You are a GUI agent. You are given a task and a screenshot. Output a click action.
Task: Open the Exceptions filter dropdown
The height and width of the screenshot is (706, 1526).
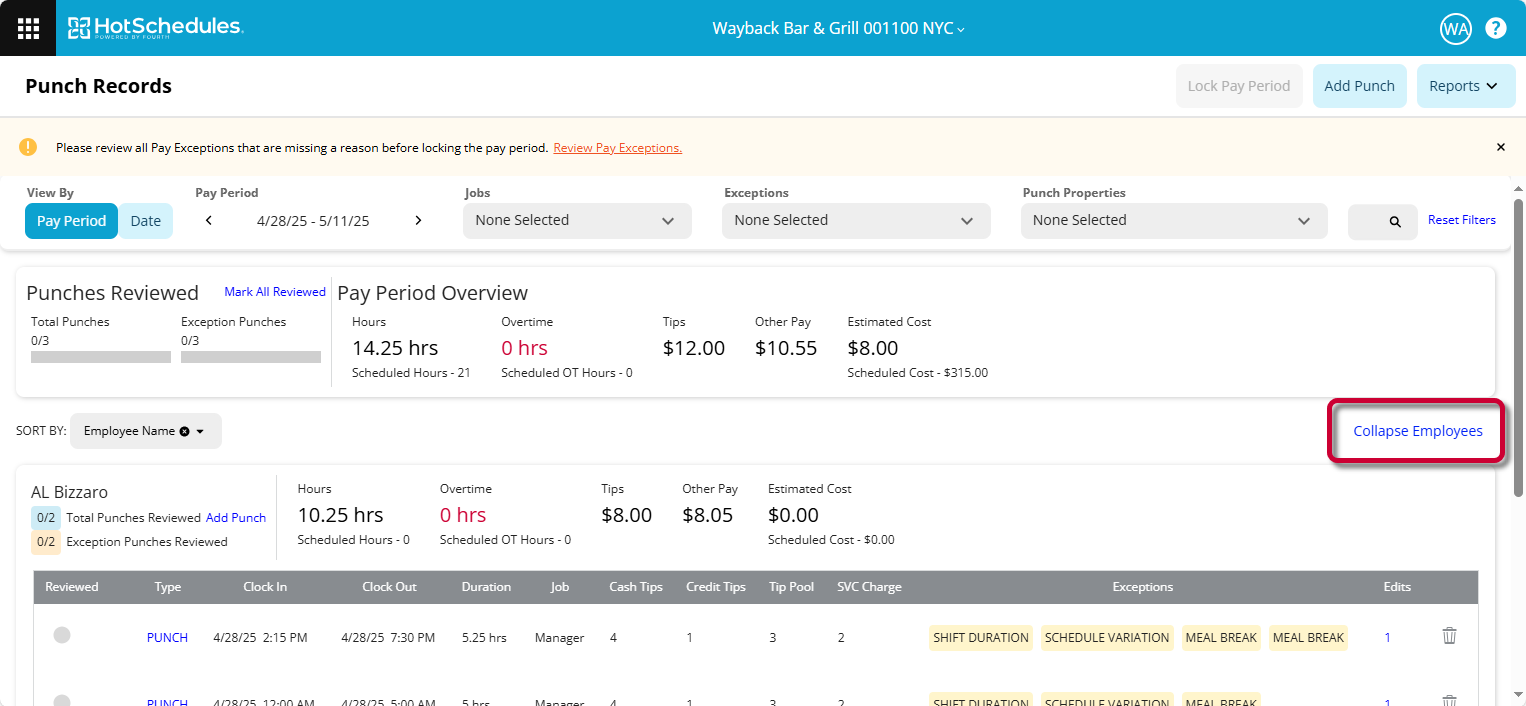tap(855, 221)
